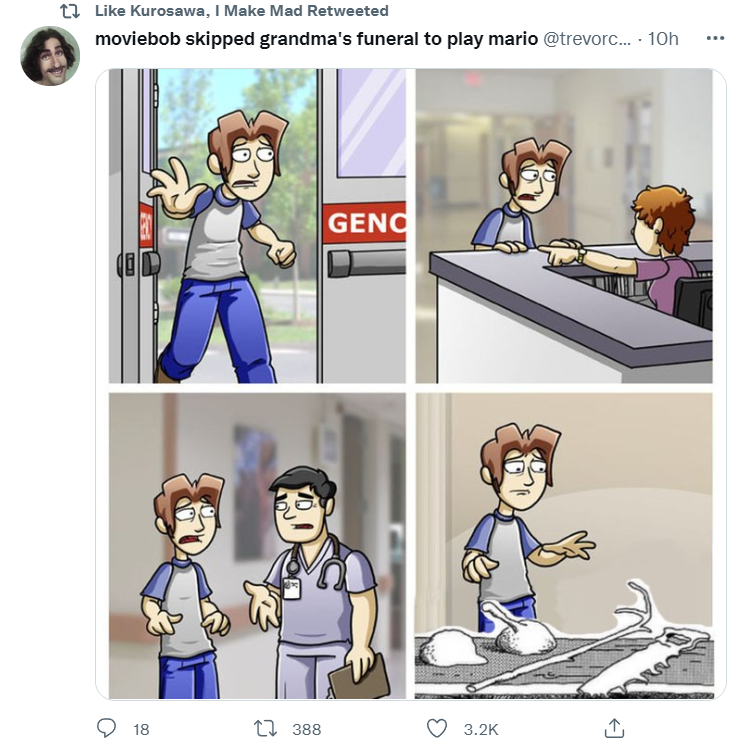View the bottom-left doctor conversation panel

[258, 546]
